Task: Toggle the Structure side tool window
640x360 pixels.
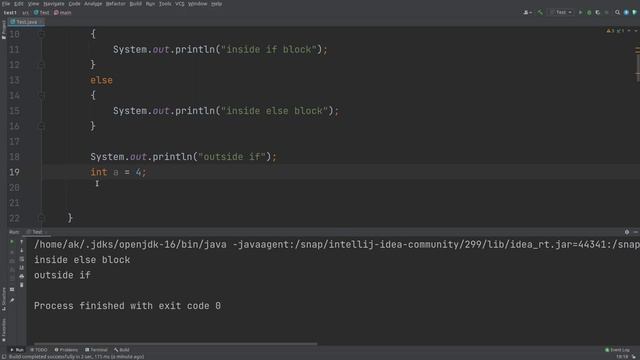Action: pos(4,299)
